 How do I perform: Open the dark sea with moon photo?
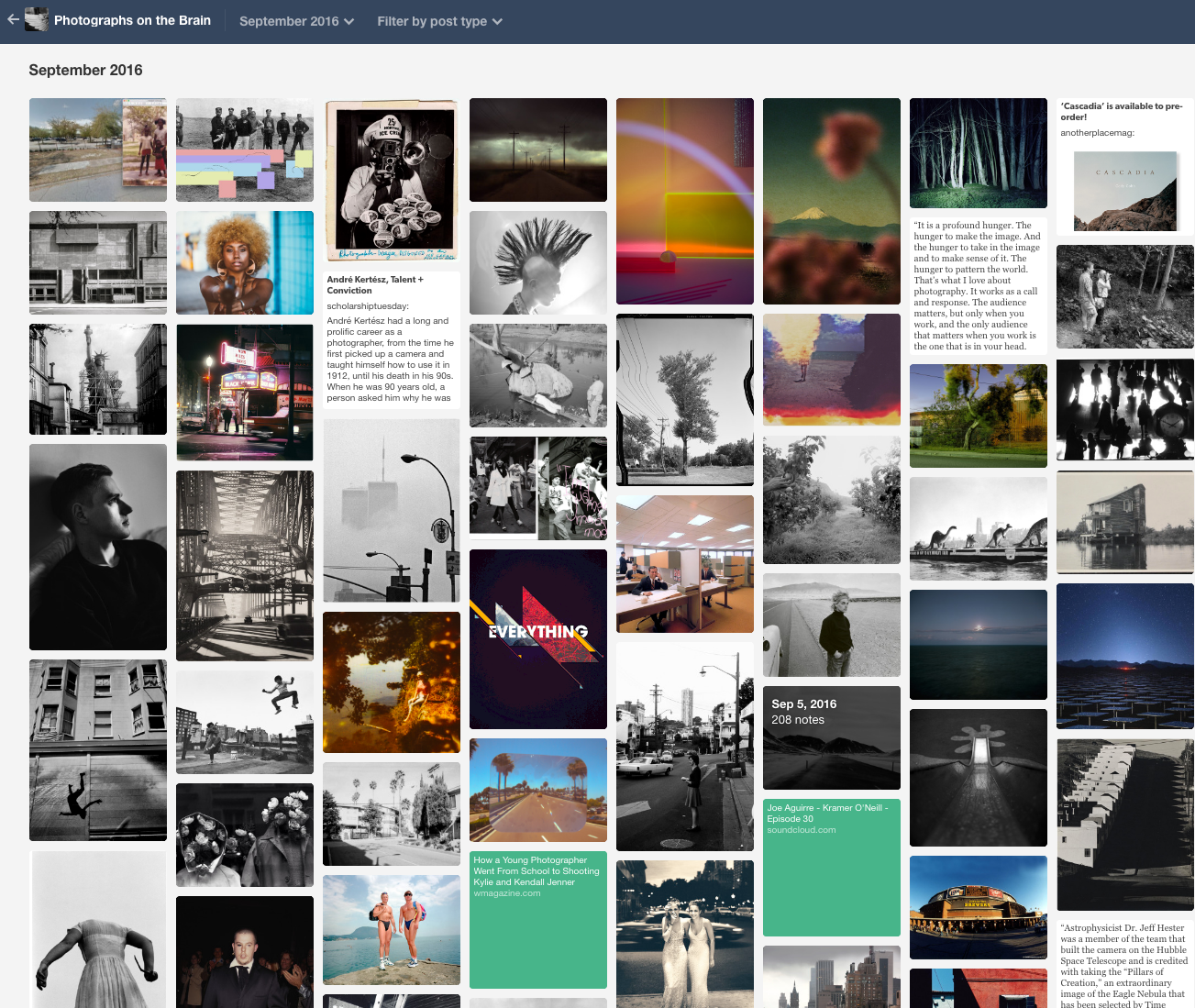coord(979,645)
